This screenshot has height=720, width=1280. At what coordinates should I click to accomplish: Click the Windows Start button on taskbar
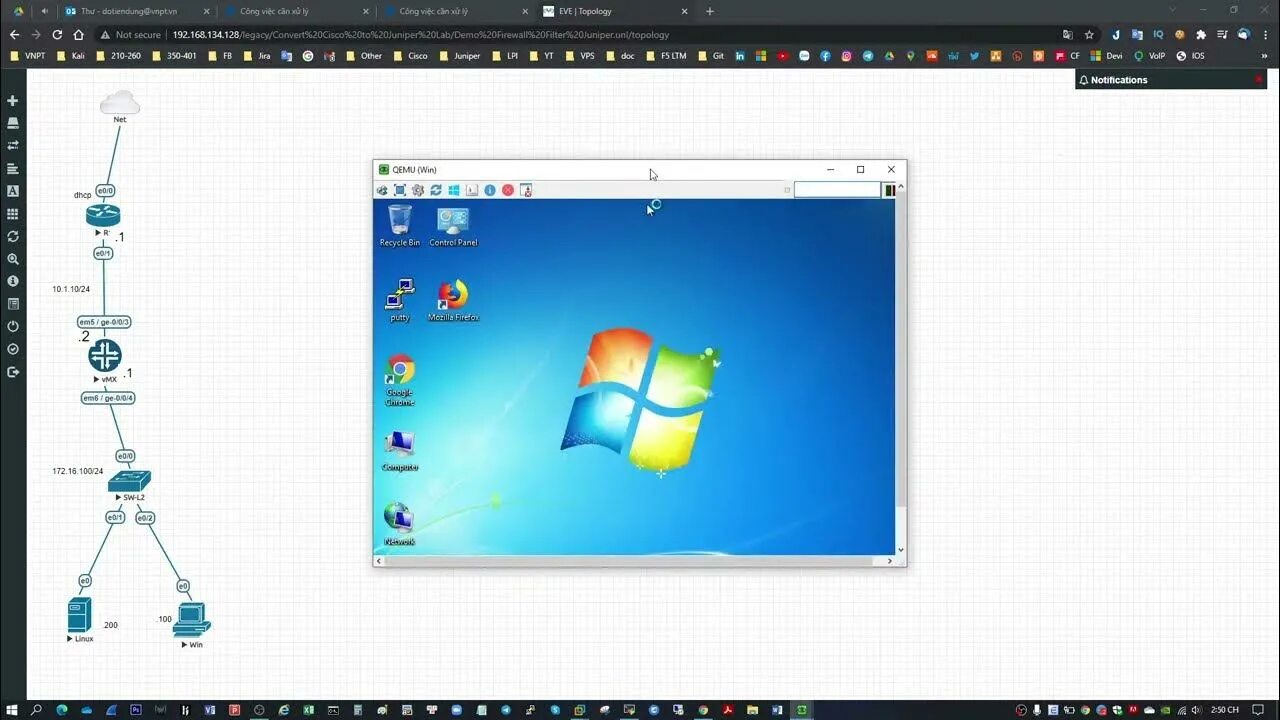(x=13, y=709)
